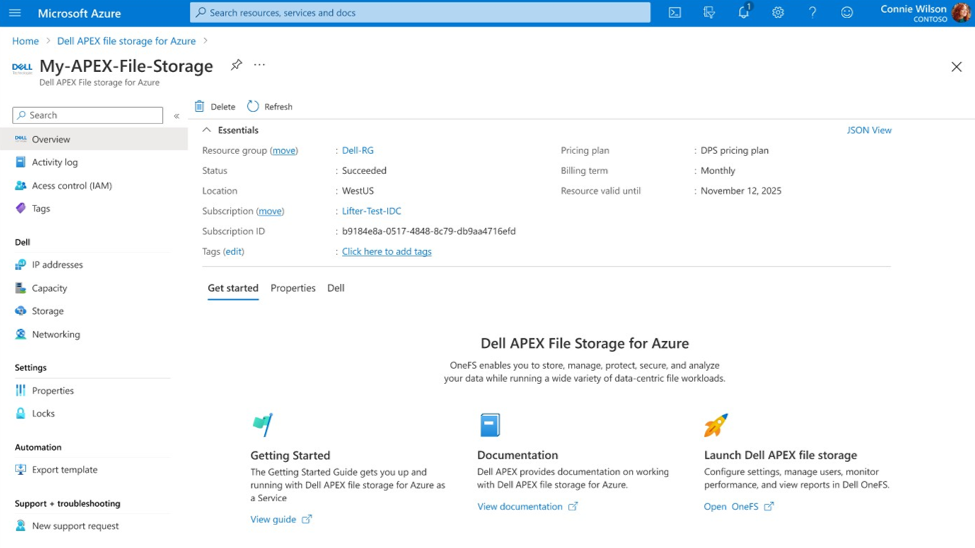
Task: Open Export template menu item
Action: (x=65, y=470)
